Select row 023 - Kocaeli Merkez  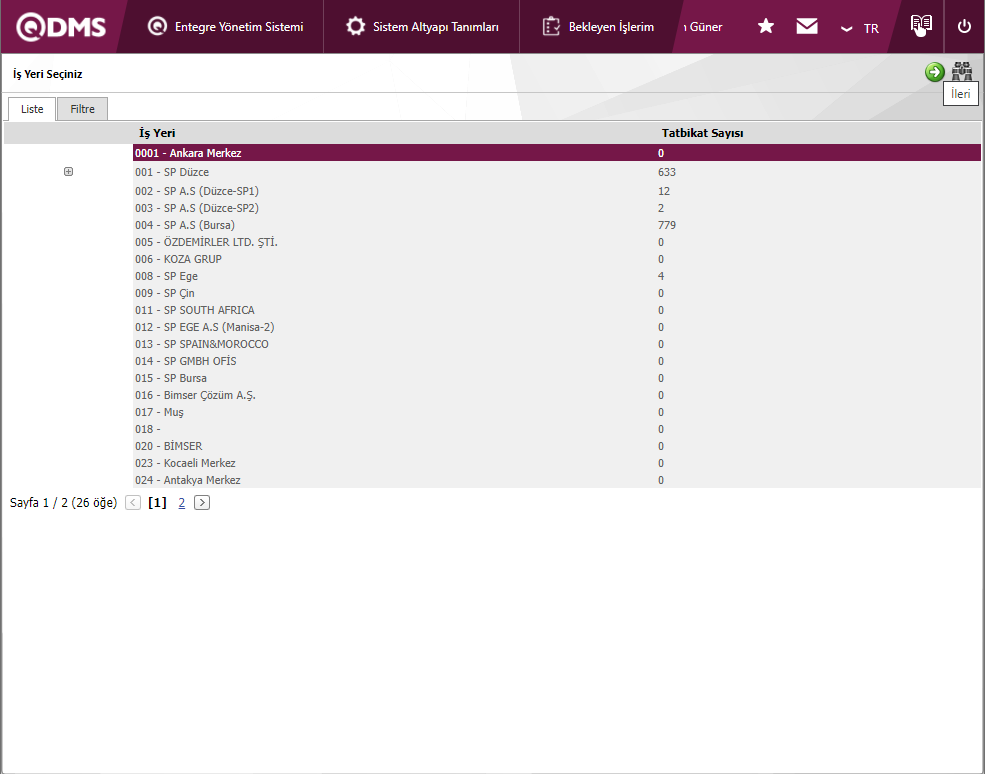point(557,462)
